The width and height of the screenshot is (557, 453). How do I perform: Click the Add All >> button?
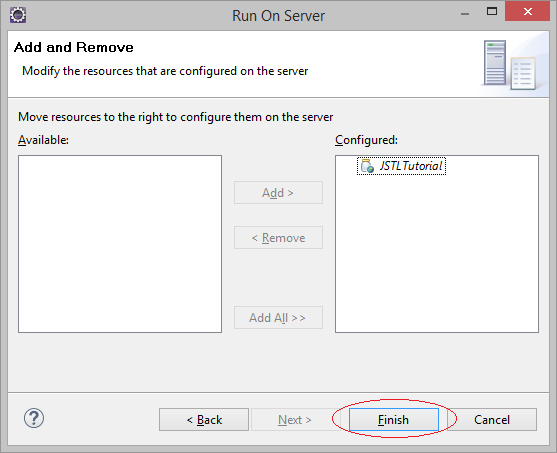point(278,317)
